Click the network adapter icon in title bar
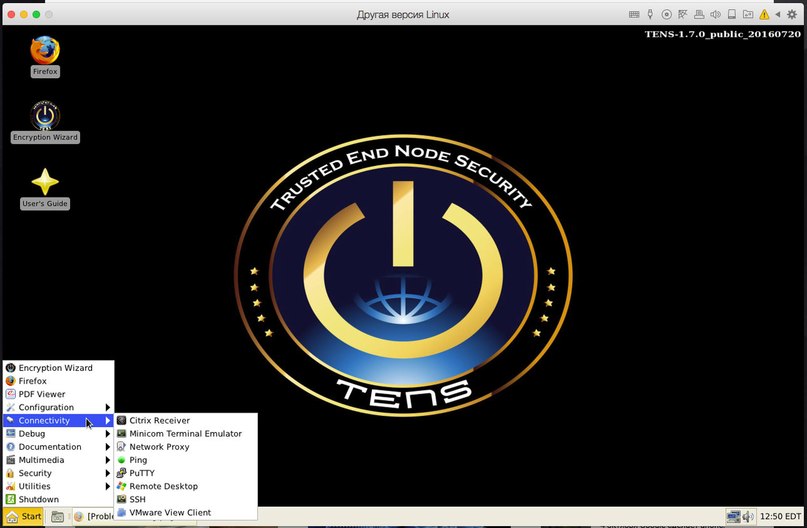807x528 pixels. 683,14
